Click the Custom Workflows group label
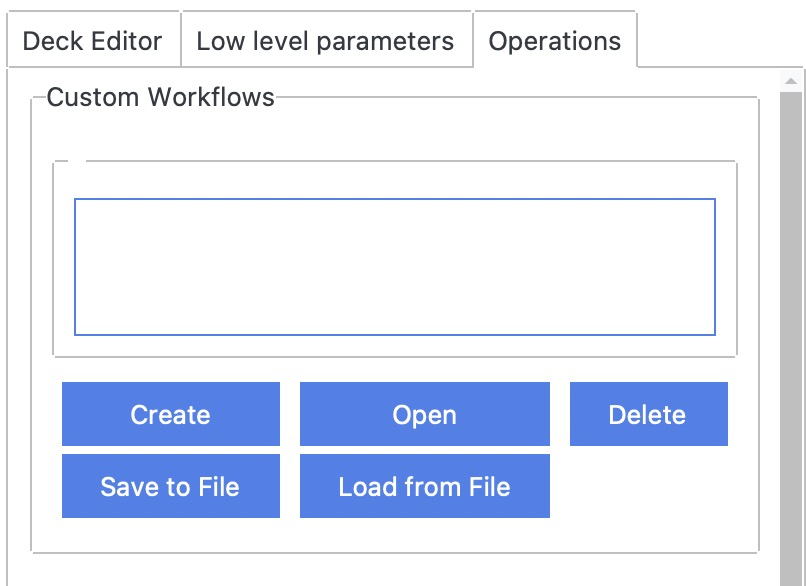 [160, 97]
